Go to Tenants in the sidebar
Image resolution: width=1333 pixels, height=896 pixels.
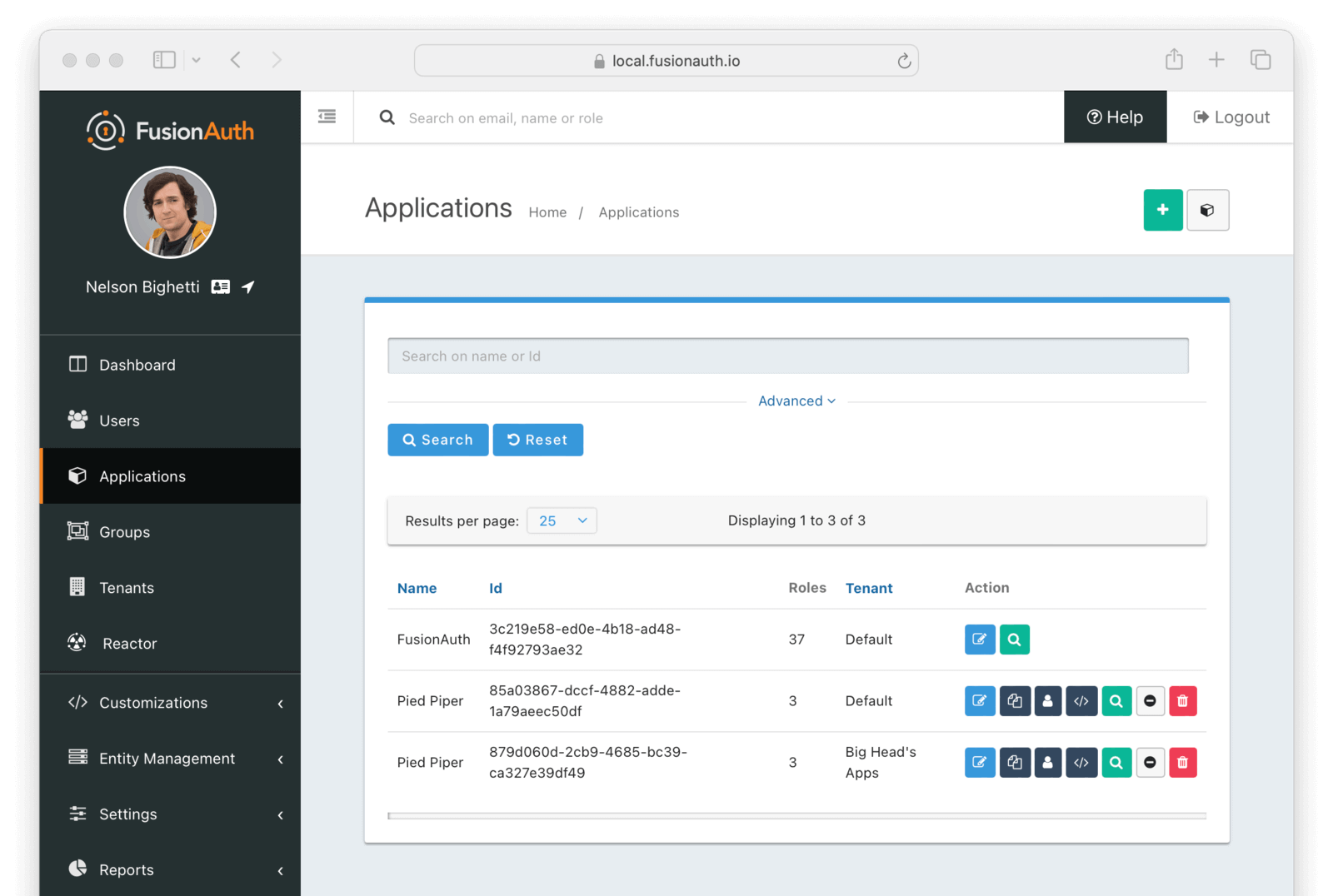tap(127, 588)
